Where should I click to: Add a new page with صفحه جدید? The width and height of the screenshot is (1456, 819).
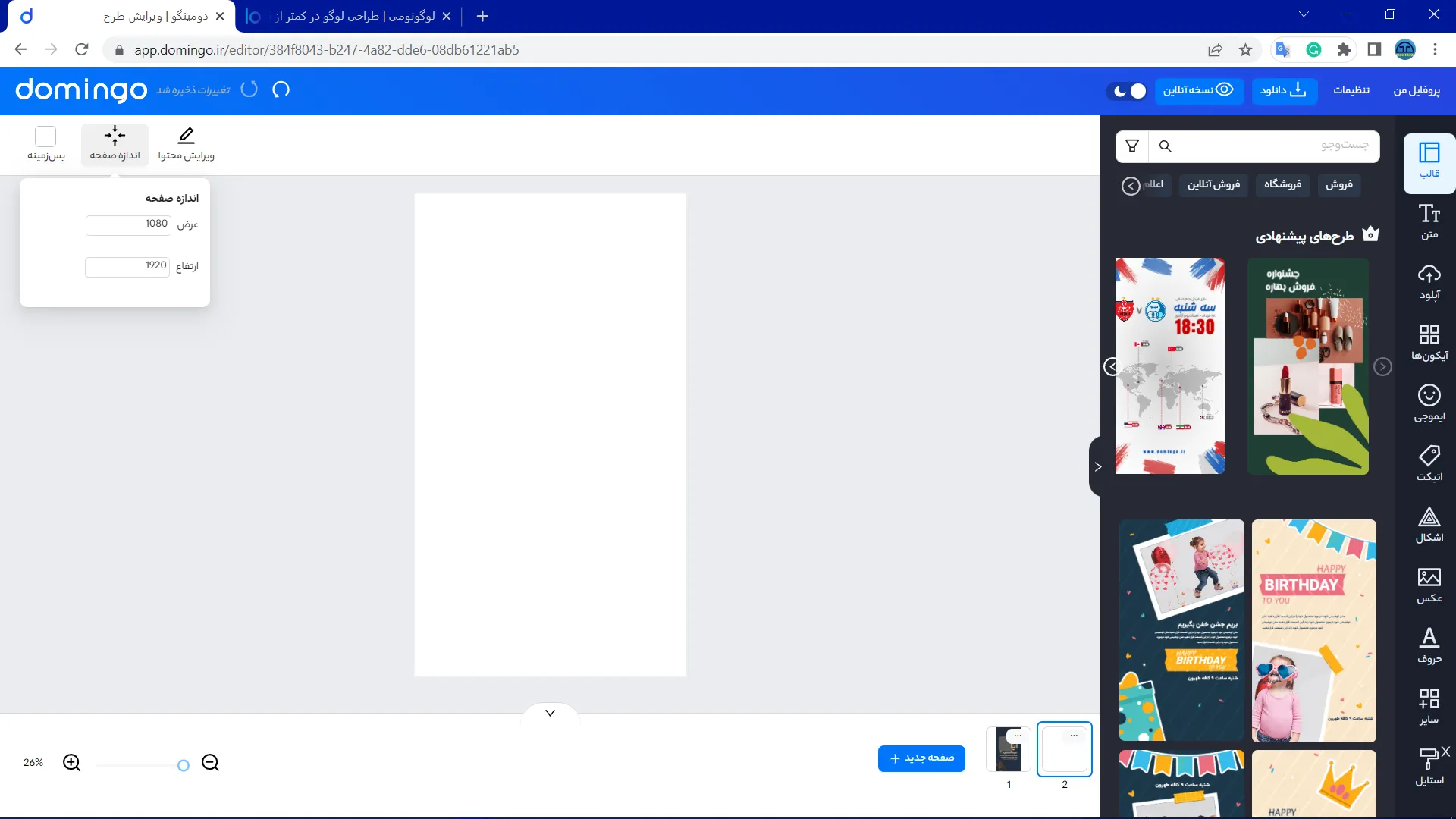coord(921,758)
